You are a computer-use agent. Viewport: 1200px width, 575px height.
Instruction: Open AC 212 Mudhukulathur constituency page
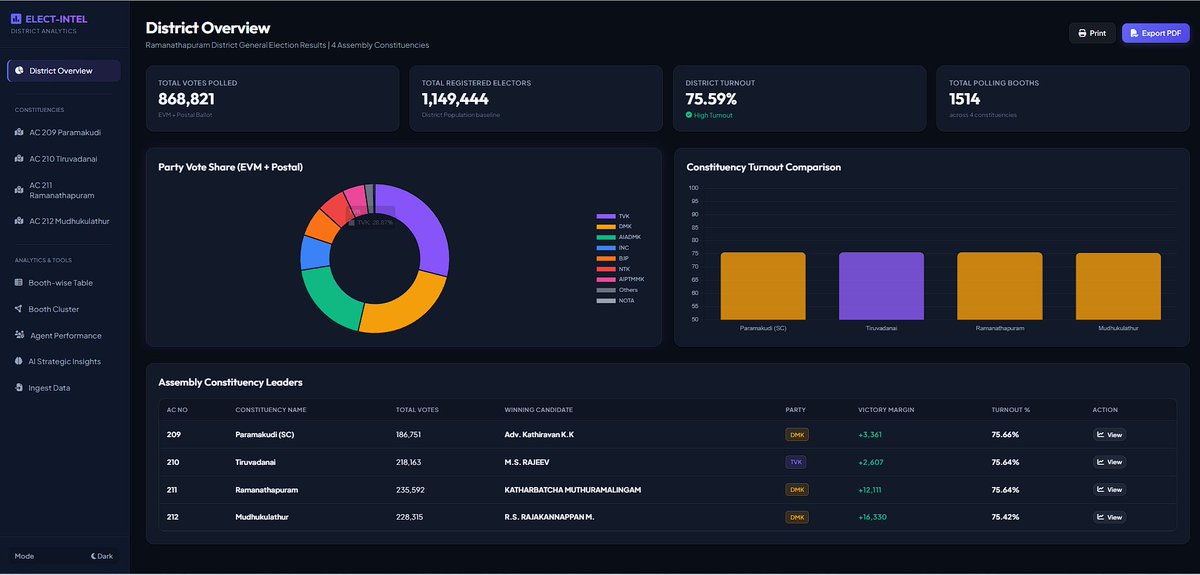[x=64, y=221]
